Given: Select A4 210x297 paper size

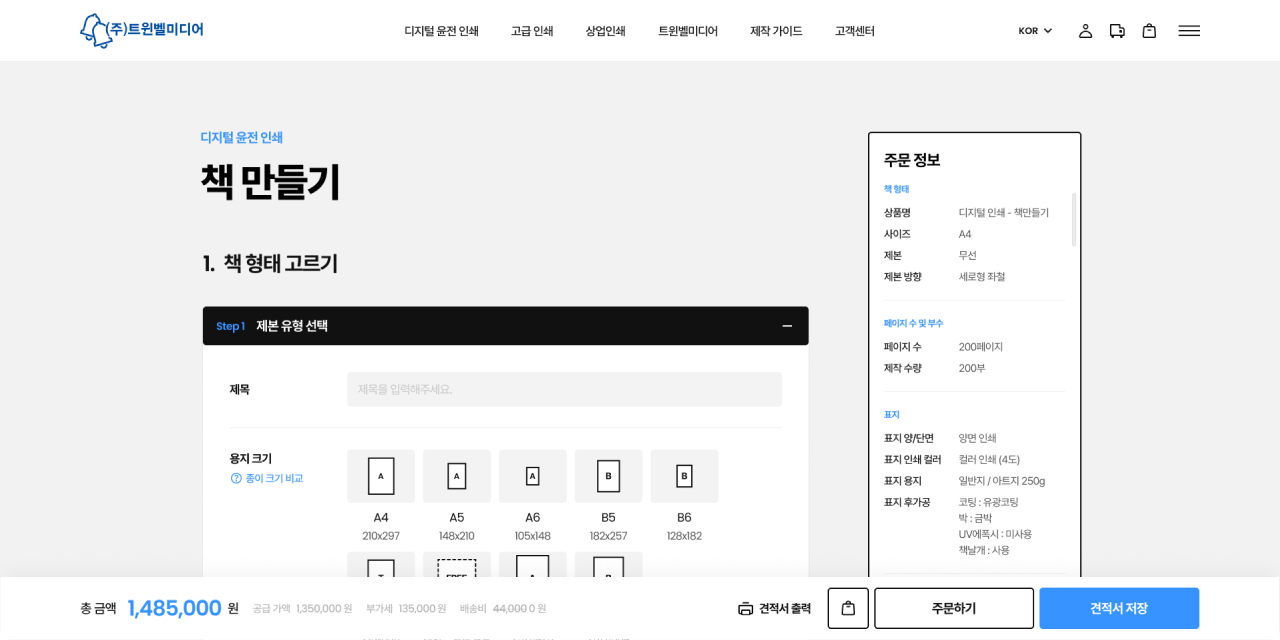Looking at the screenshot, I should click(x=381, y=476).
